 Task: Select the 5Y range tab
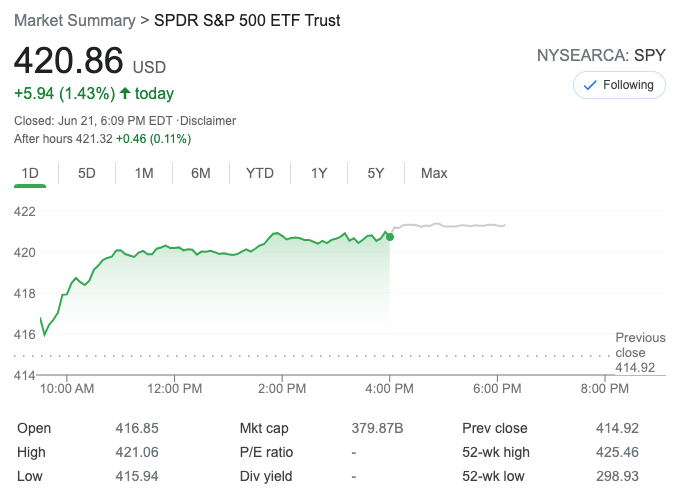click(x=376, y=173)
